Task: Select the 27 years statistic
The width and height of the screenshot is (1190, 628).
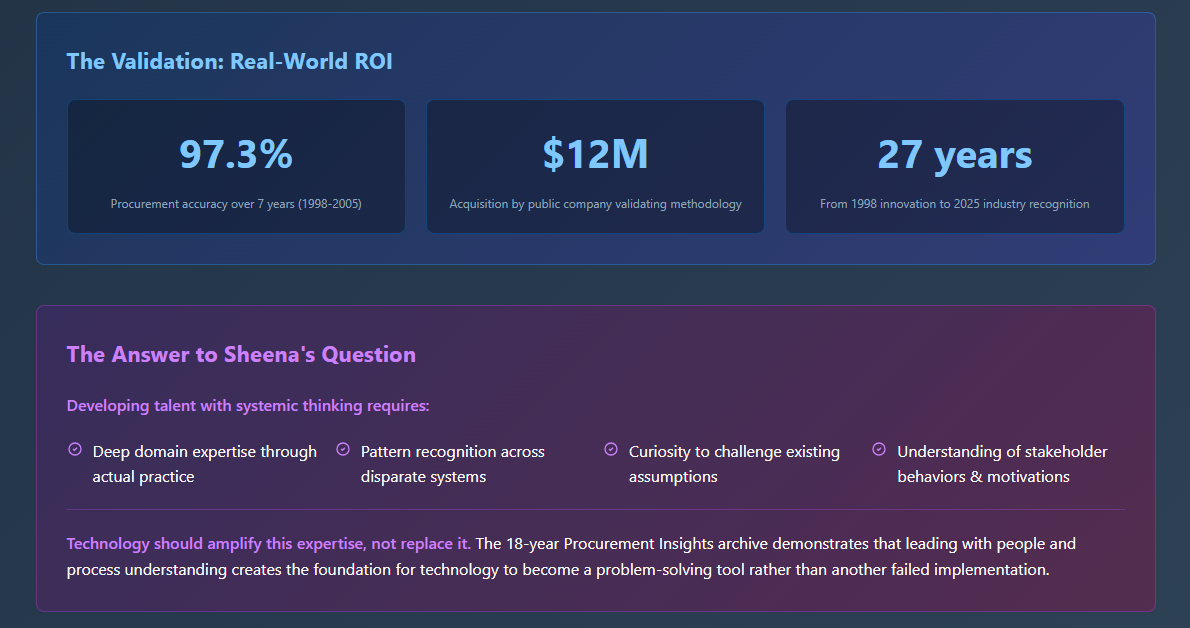Action: coord(954,154)
